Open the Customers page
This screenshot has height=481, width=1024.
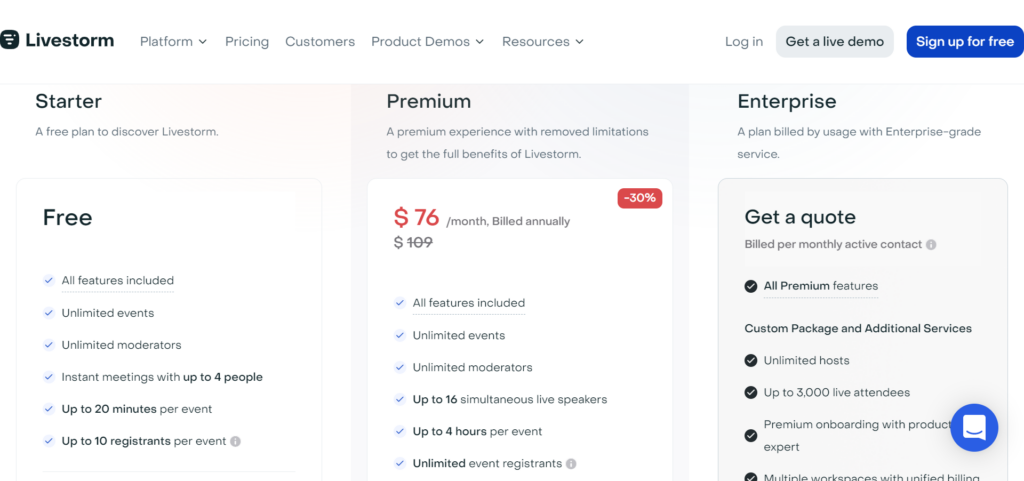coord(320,42)
